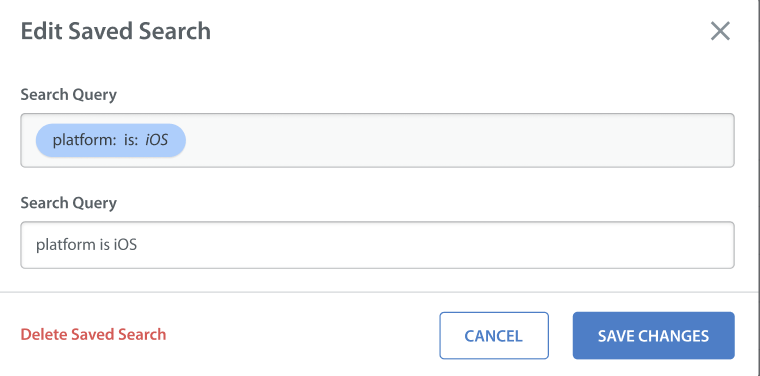
Task: Click the second Search Query label above text field
Action: point(68,203)
